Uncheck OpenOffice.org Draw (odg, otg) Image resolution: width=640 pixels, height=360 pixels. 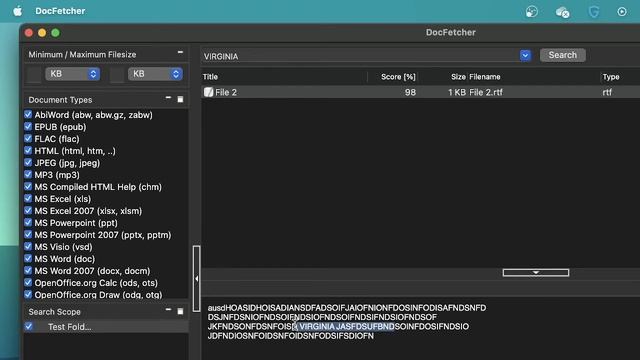click(28, 294)
